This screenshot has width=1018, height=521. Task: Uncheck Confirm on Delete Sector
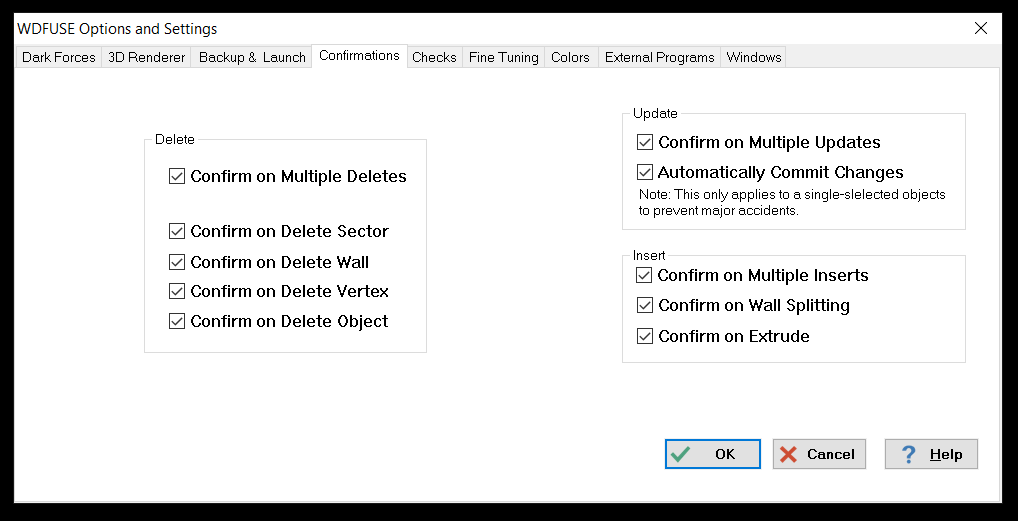[x=178, y=231]
